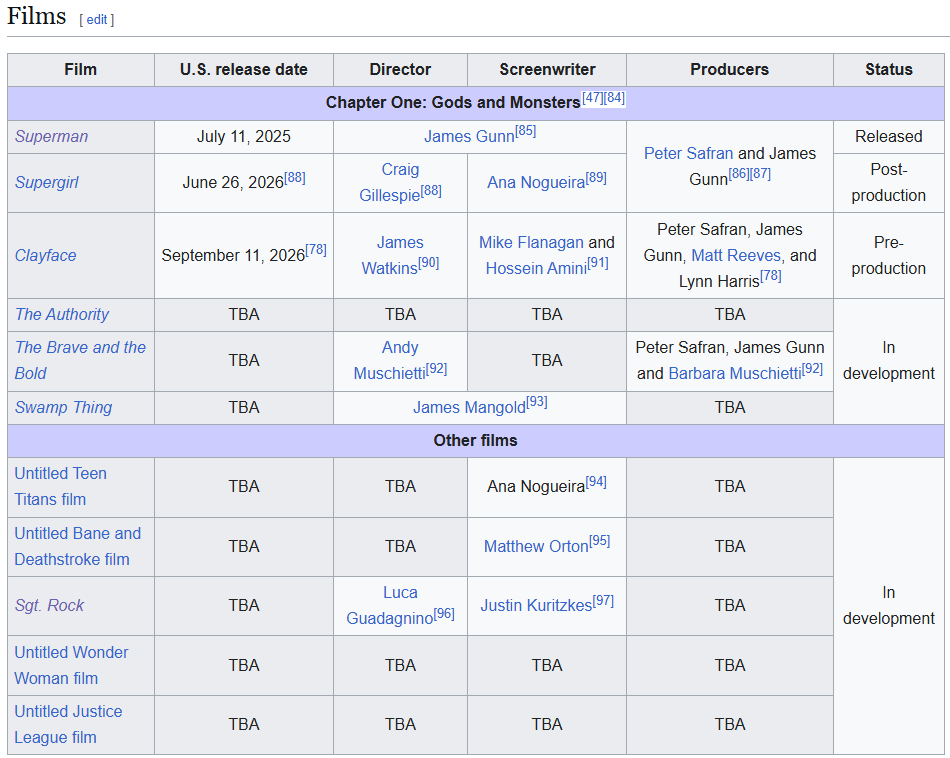Viewport: 950px width, 758px height.
Task: Click citation [87] in producers cell
Action: 760,174
